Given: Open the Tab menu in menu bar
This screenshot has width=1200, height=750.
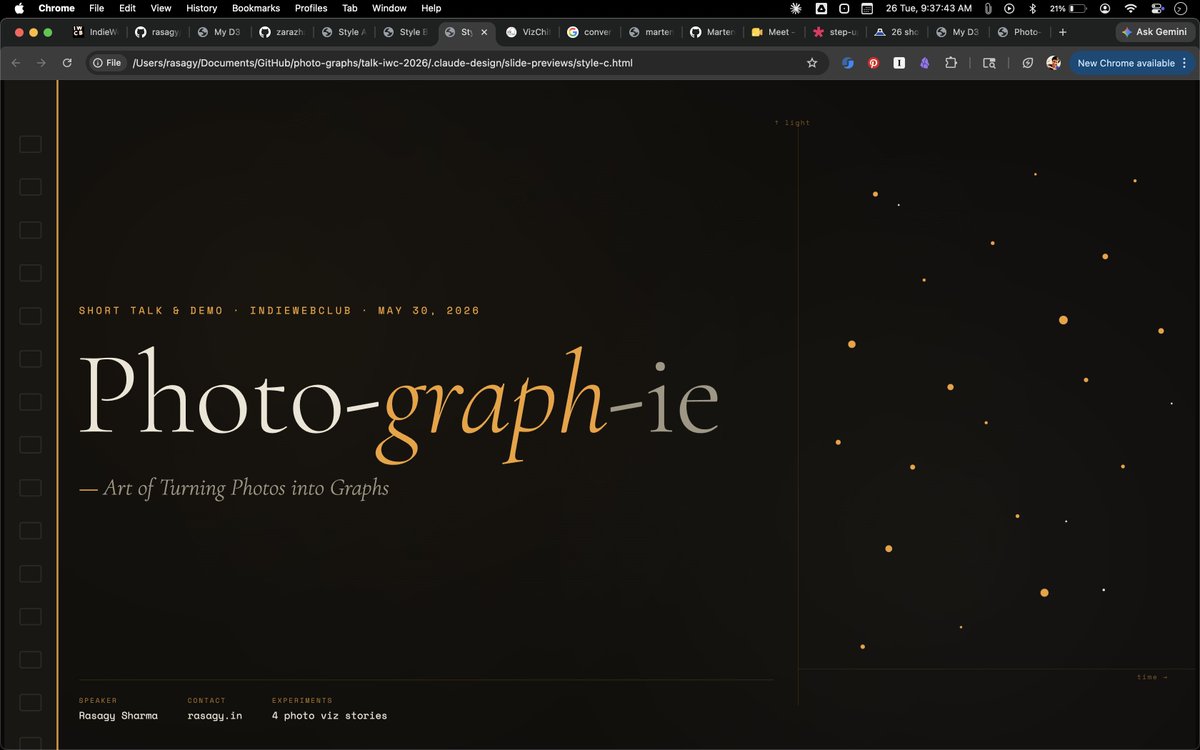Looking at the screenshot, I should point(350,8).
